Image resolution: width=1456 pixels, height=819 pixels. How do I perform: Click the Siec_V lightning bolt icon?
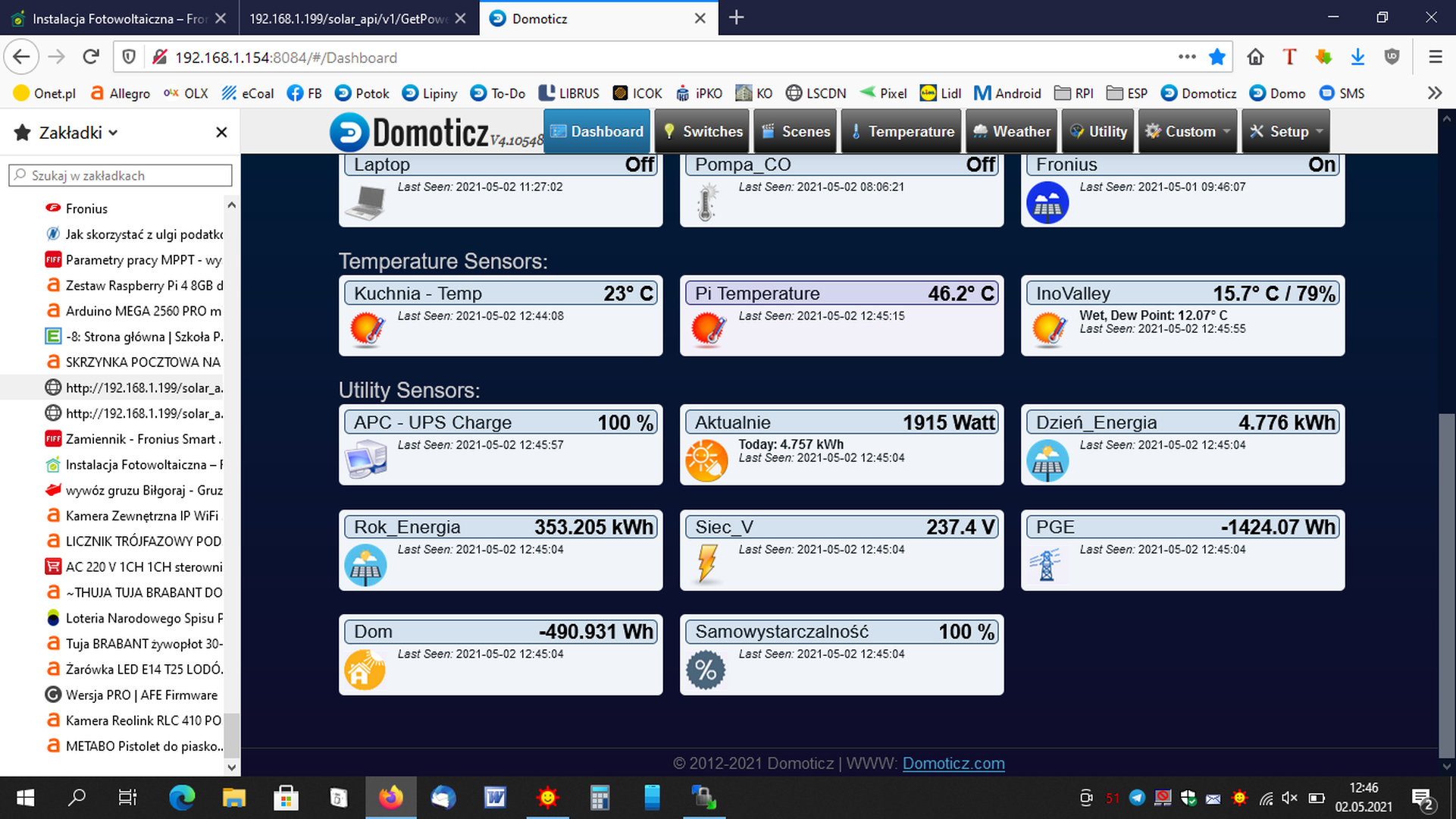tap(707, 564)
